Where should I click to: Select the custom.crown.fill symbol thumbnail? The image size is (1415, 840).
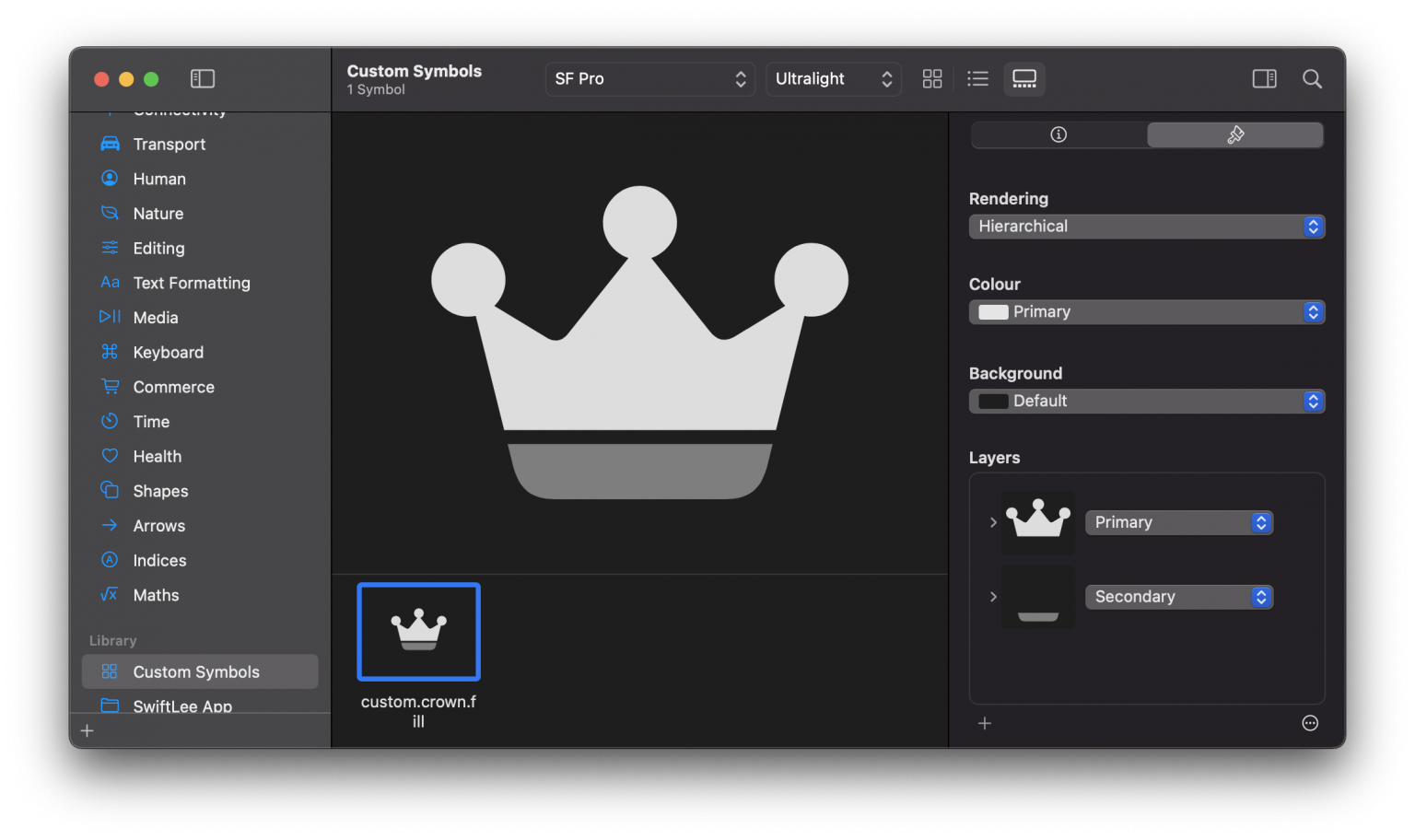pos(419,632)
